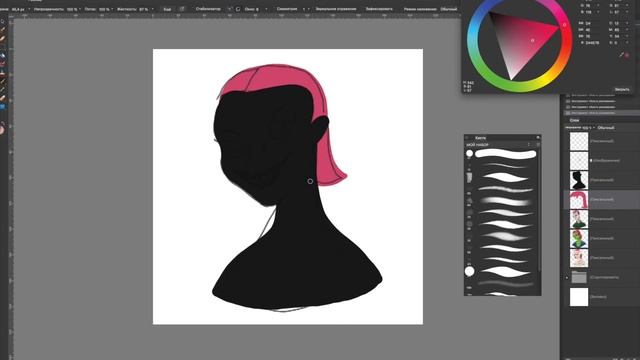This screenshot has height=360, width=640.
Task: Select the pink hair layer thumbnail
Action: click(x=579, y=200)
